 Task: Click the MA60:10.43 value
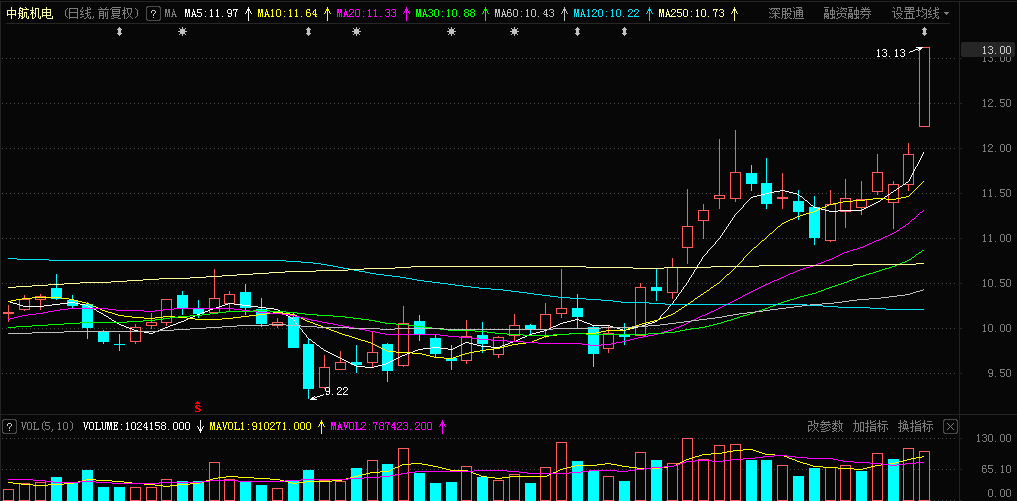point(524,13)
